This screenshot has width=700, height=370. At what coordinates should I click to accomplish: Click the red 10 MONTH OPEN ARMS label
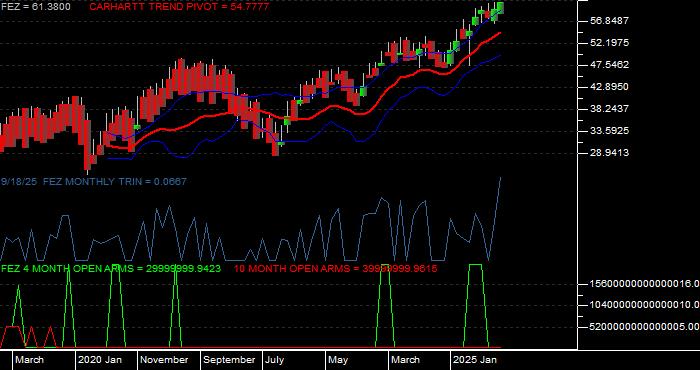tap(335, 269)
